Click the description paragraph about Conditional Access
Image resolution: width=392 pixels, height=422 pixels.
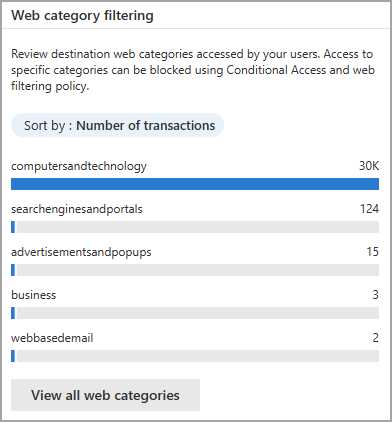(193, 70)
